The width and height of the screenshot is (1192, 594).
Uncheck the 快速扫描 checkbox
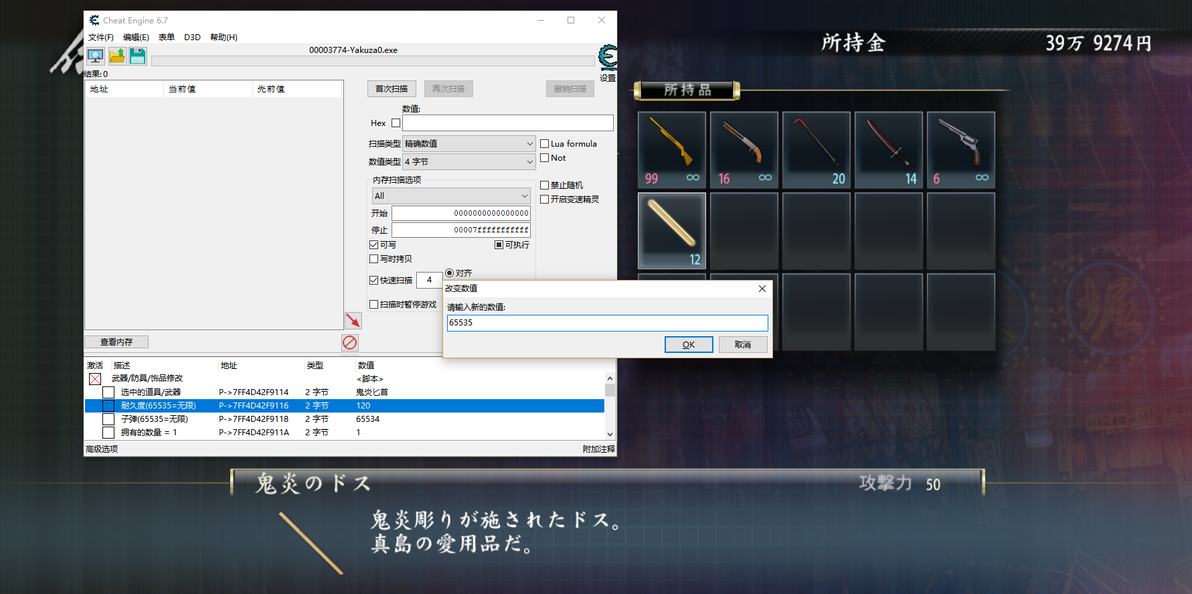click(x=373, y=280)
